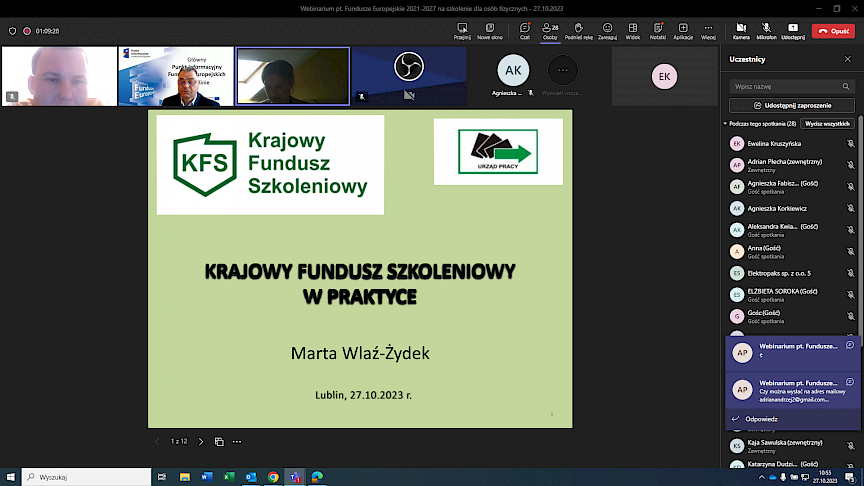Screen dimensions: 864x486
Task: Click Wyświetl wszystkich ellipsis circle
Action: 563,71
